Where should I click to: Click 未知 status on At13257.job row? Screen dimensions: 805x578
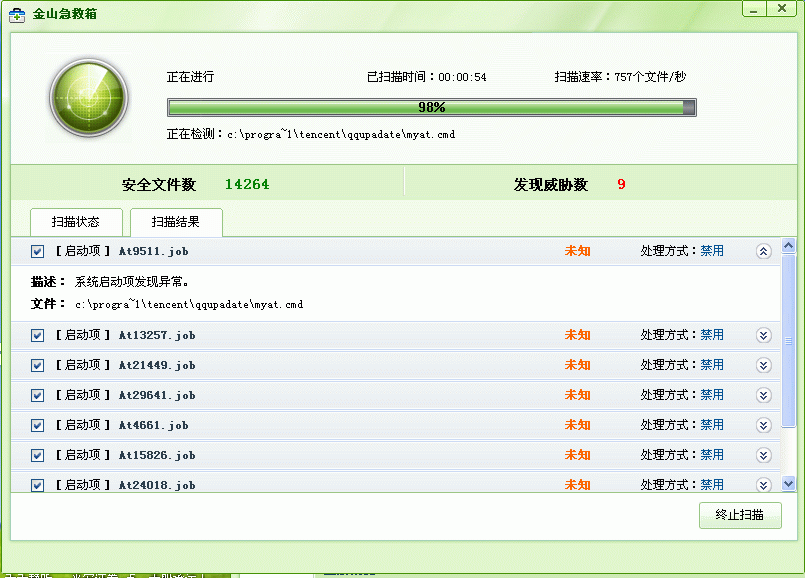[x=578, y=335]
